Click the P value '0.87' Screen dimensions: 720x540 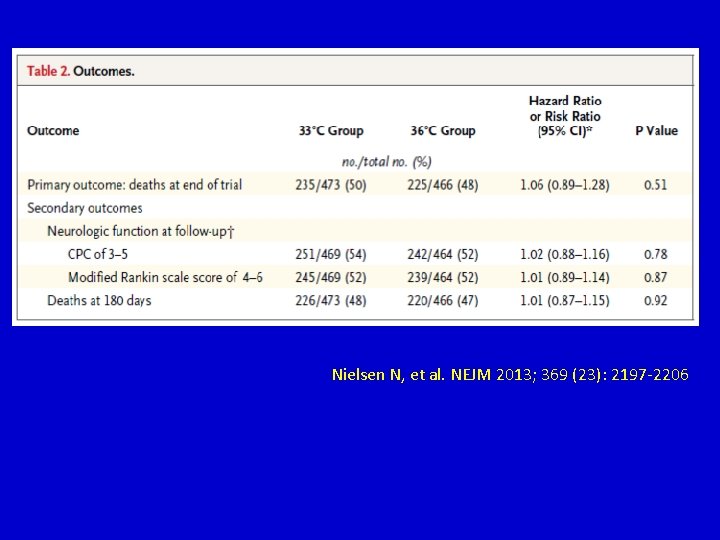click(x=655, y=277)
